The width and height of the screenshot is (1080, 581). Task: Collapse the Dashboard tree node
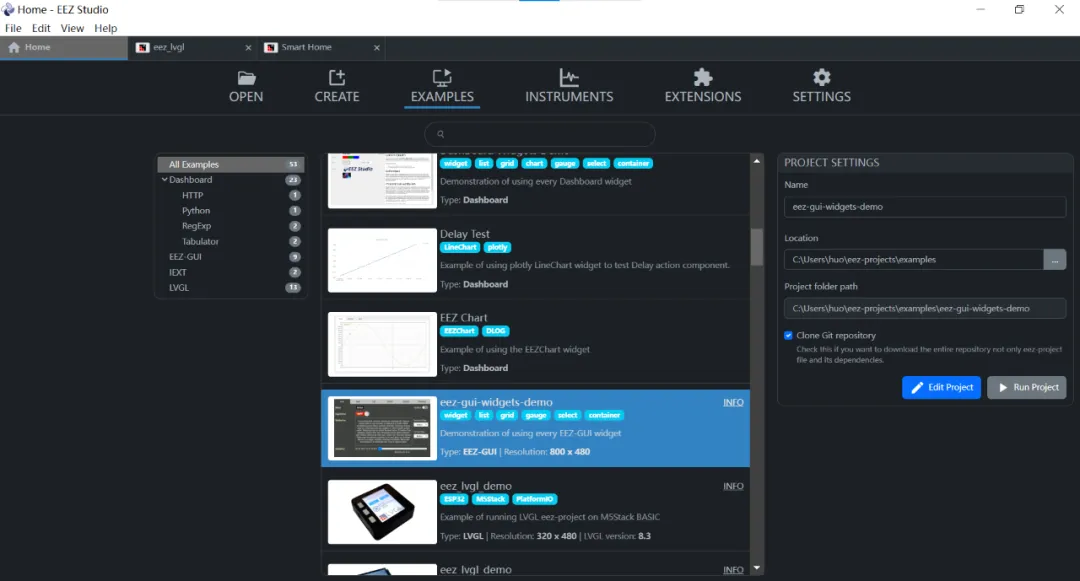click(x=165, y=180)
